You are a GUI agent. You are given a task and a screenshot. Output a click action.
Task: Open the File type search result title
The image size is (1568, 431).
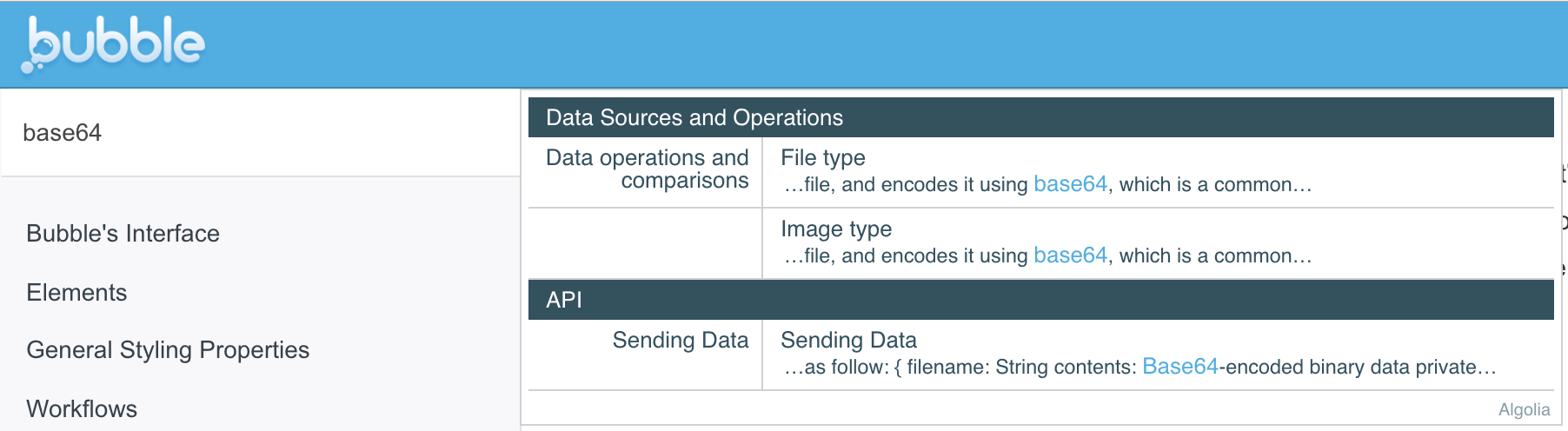[822, 158]
